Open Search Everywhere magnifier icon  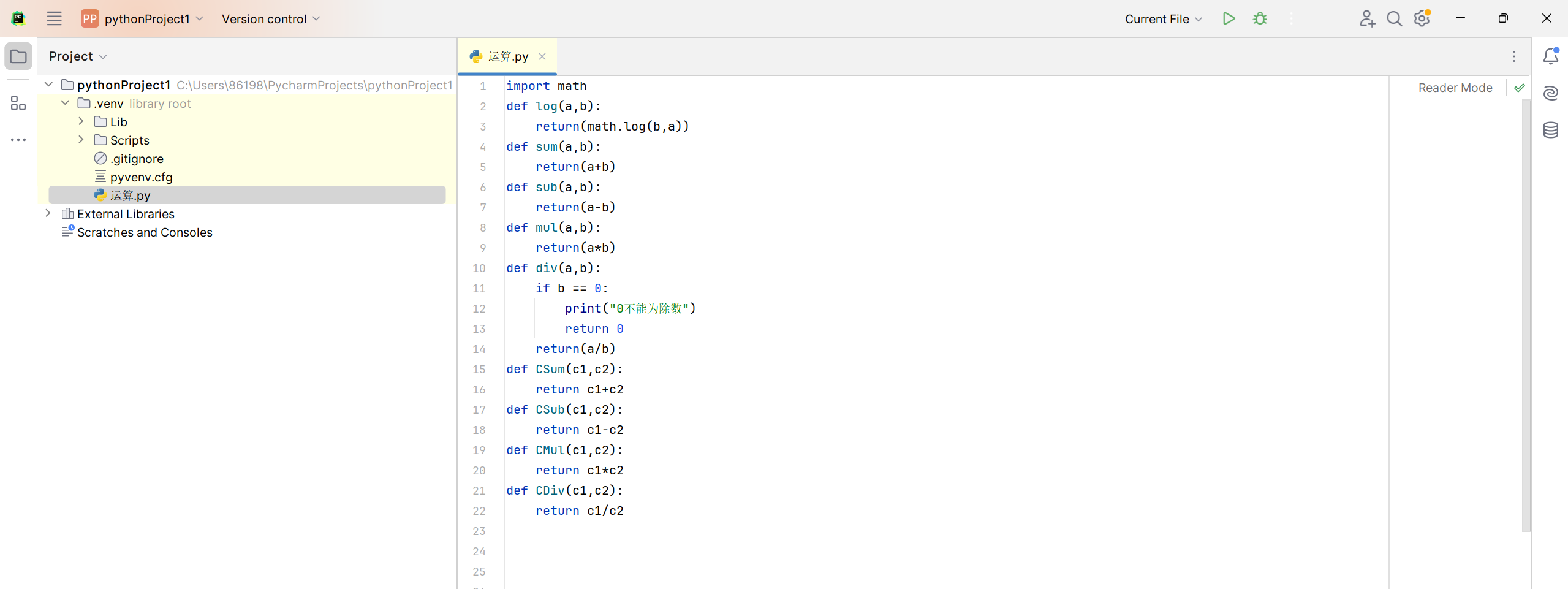pyautogui.click(x=1394, y=18)
